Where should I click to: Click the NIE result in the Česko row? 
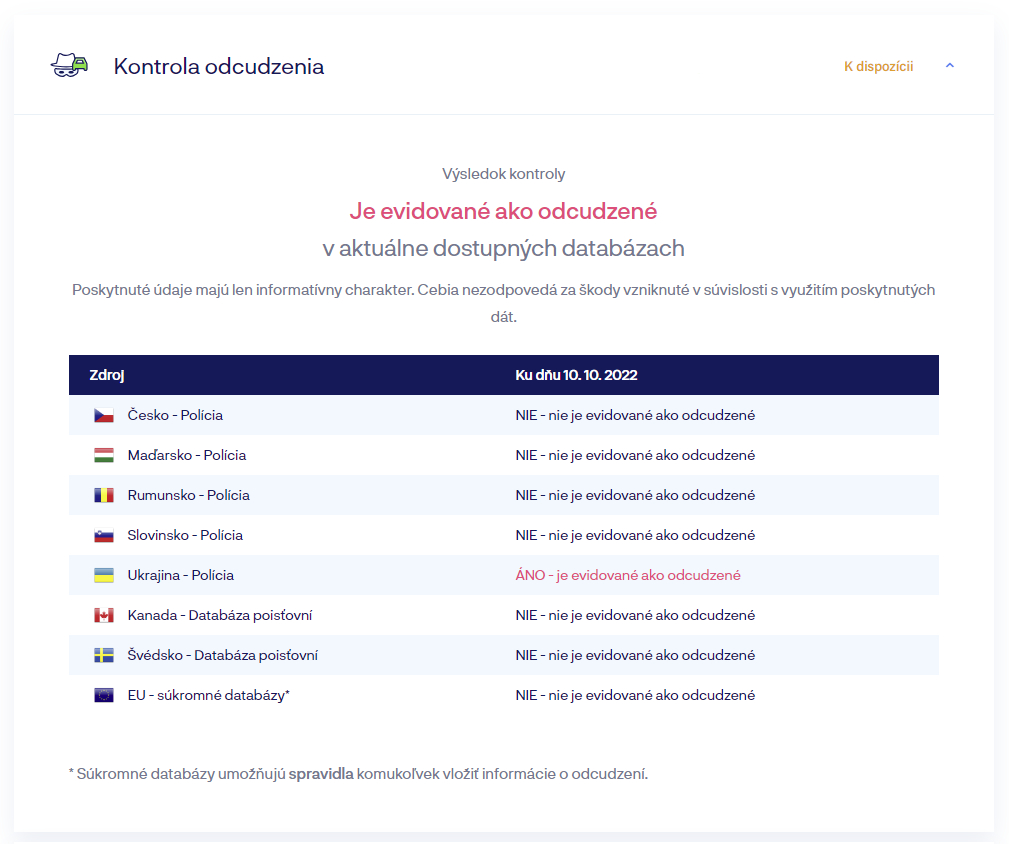coord(635,415)
